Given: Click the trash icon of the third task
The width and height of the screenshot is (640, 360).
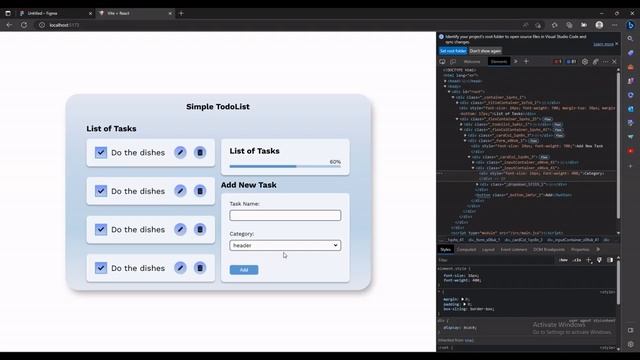Looking at the screenshot, I should coord(200,229).
